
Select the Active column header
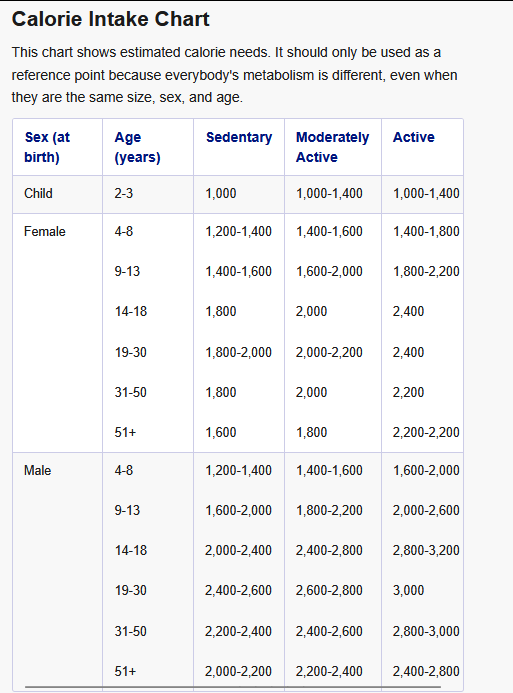tap(414, 137)
